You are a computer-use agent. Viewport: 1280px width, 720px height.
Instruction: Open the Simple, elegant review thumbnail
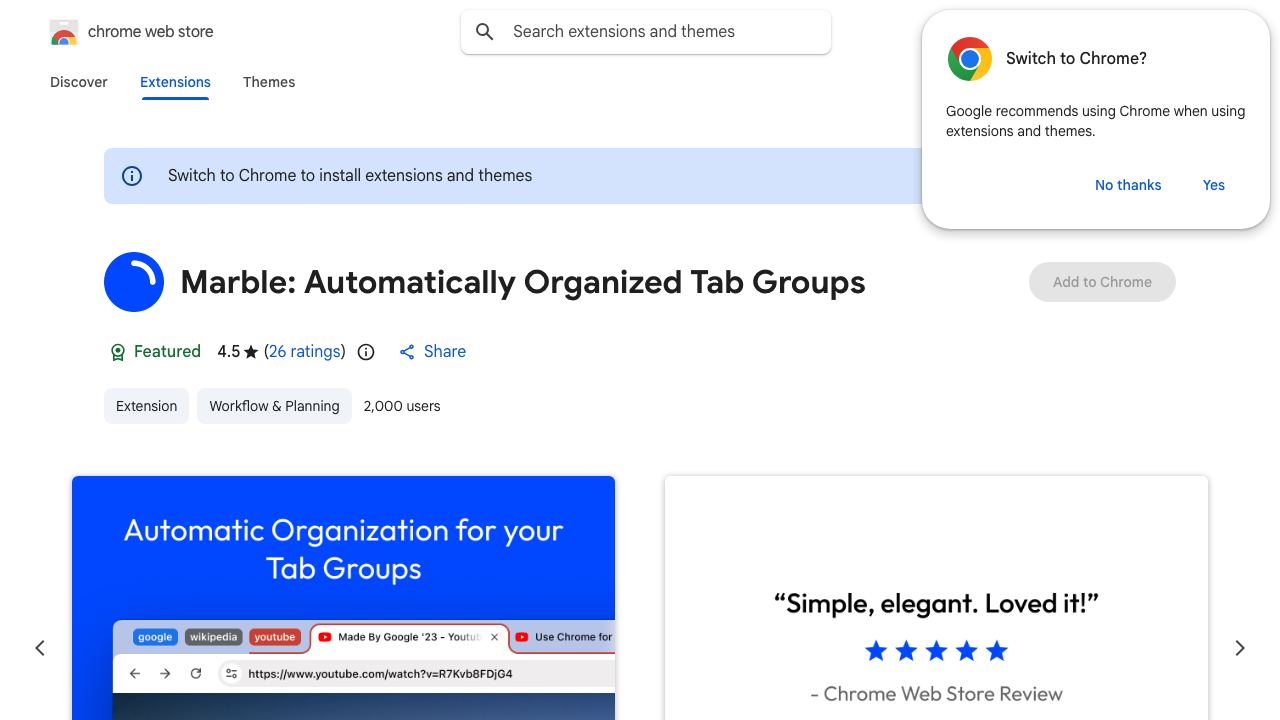(x=936, y=598)
